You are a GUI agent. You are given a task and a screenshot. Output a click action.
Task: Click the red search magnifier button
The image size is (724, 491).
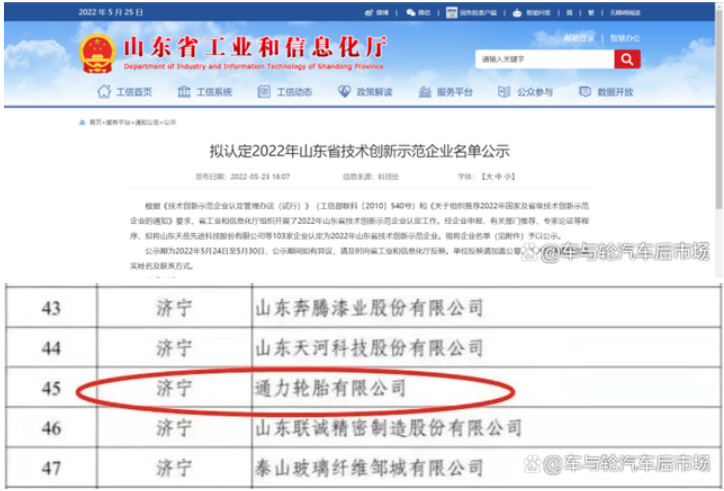[x=627, y=59]
